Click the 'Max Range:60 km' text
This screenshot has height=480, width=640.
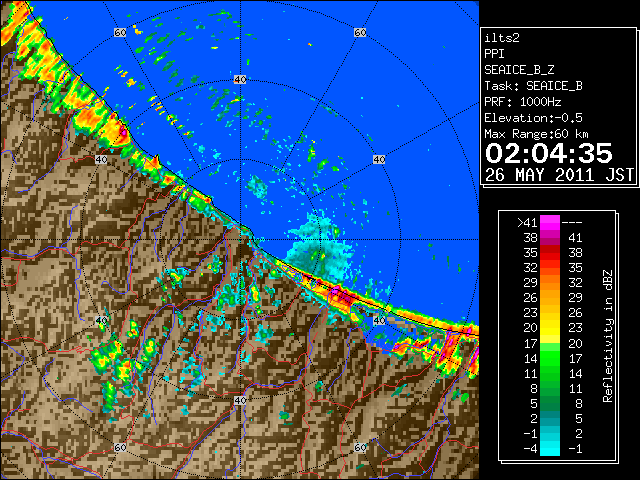pos(536,134)
